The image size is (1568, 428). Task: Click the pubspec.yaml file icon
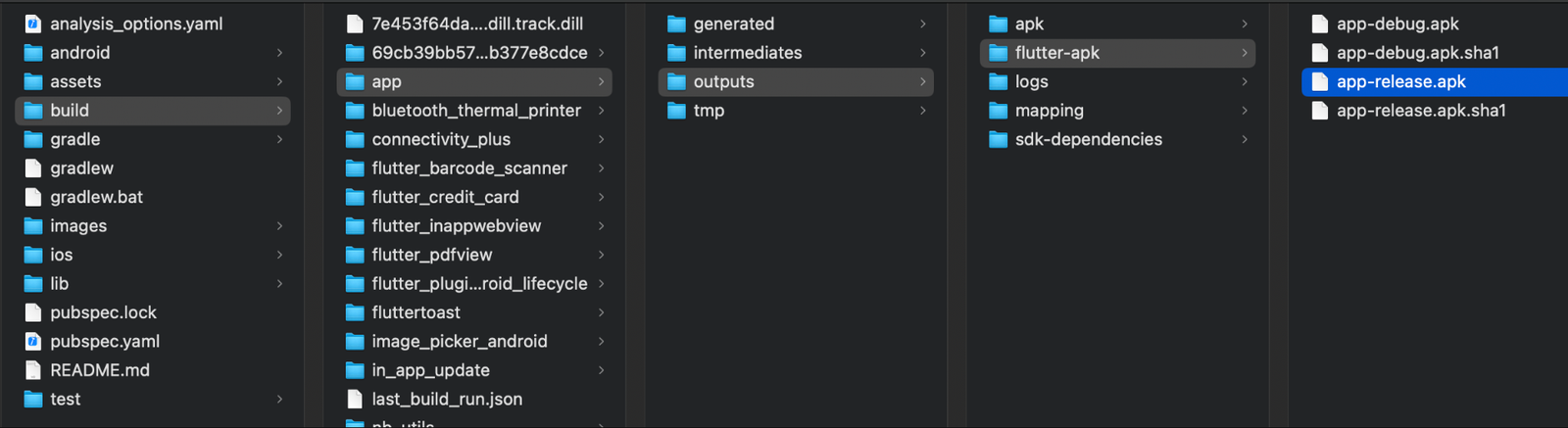pos(33,341)
